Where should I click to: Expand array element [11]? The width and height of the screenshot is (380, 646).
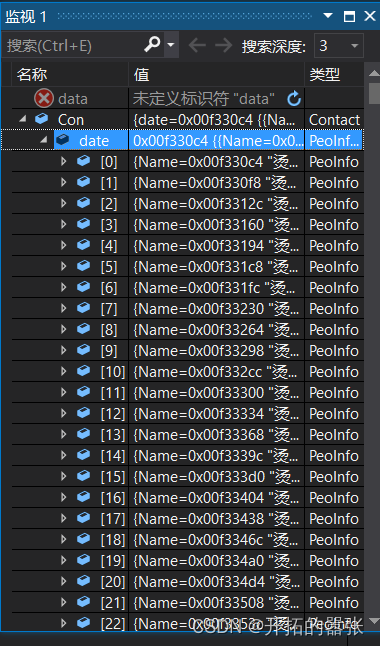coord(63,392)
